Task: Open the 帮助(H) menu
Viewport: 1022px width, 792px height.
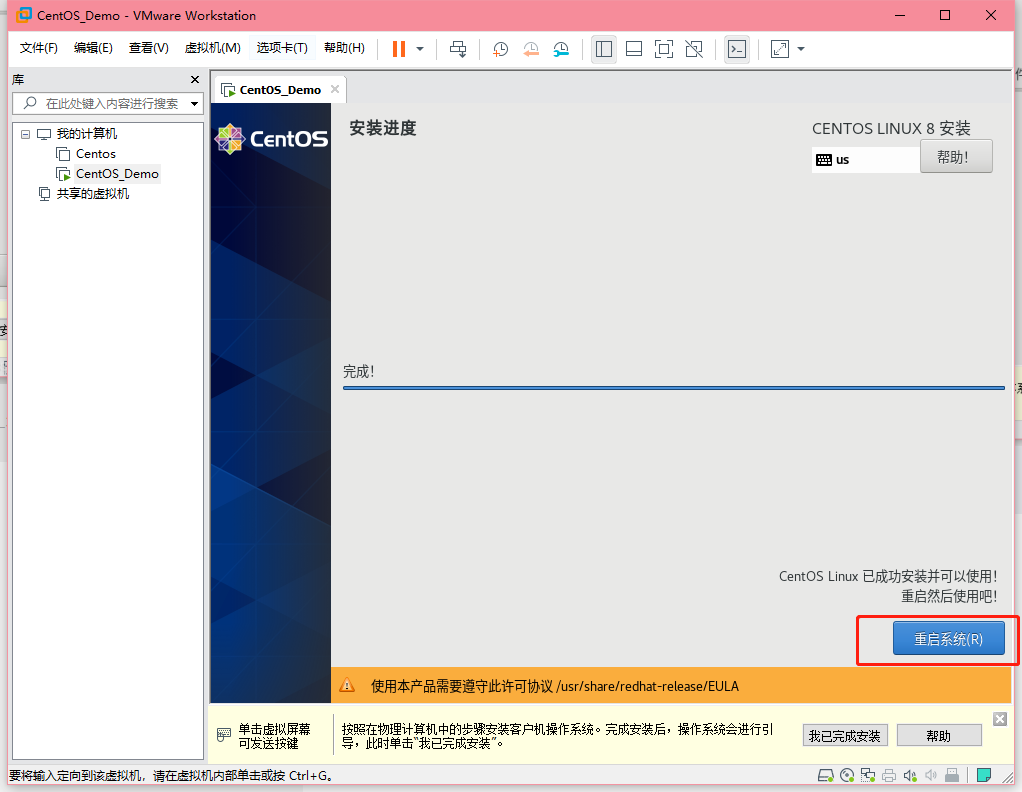Action: pyautogui.click(x=344, y=48)
